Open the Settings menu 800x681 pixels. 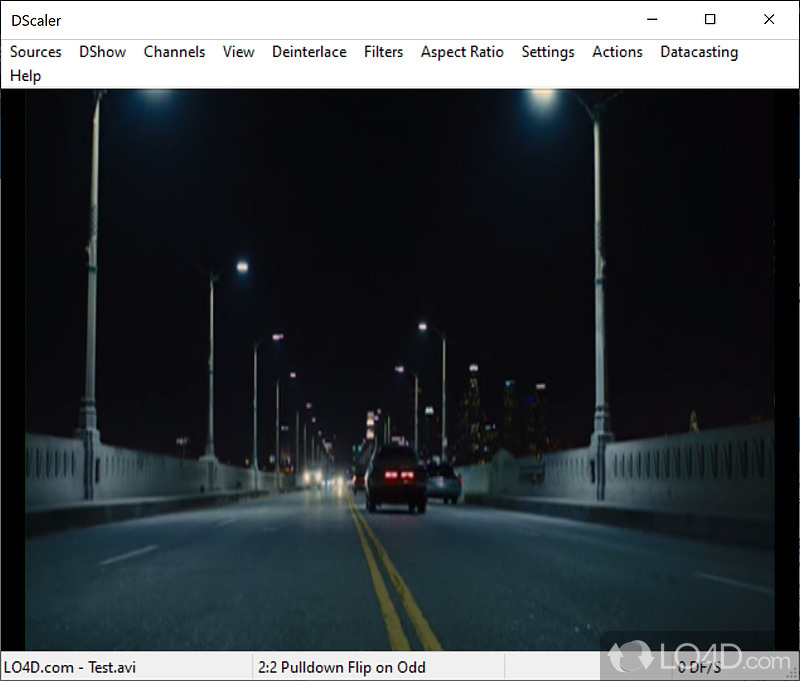548,52
